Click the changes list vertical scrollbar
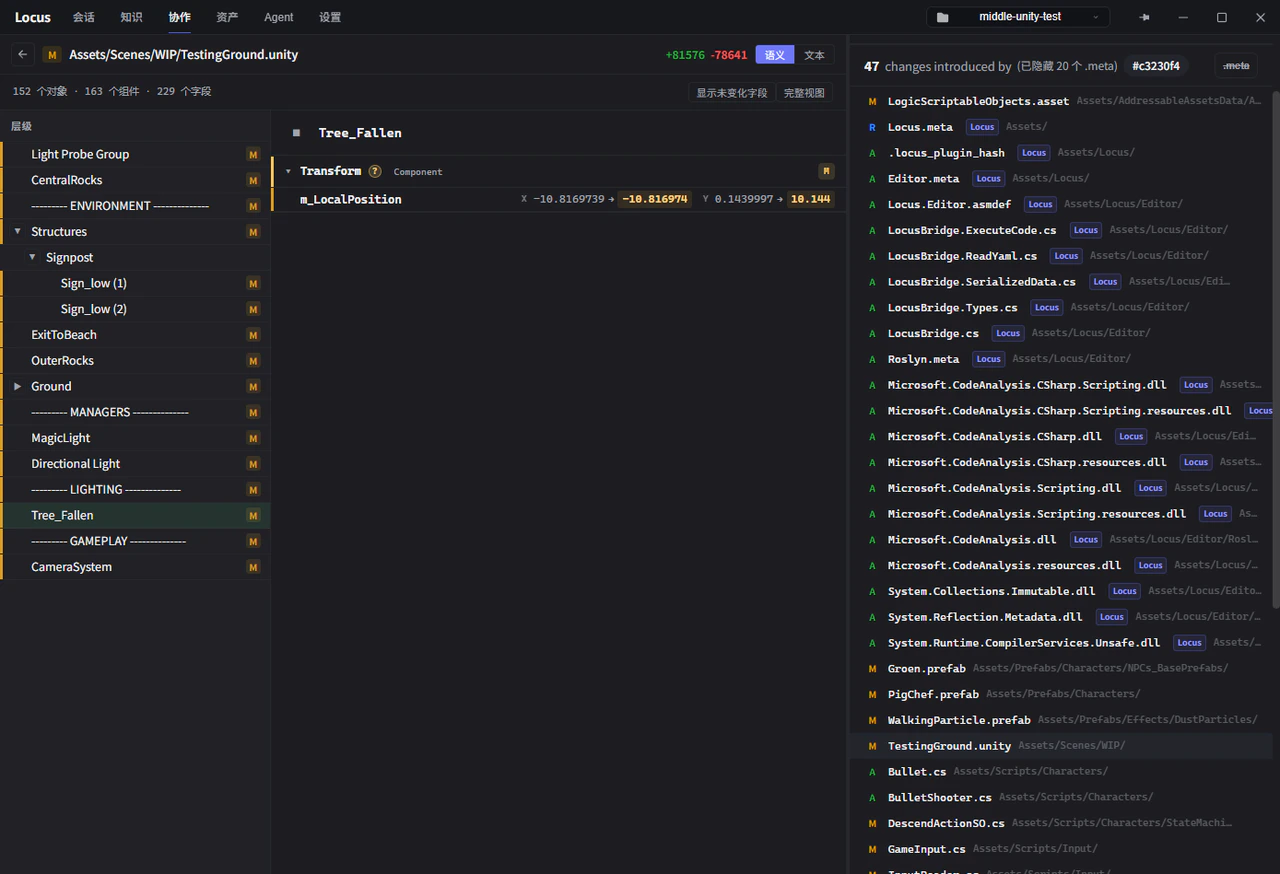1280x874 pixels. point(1276,350)
